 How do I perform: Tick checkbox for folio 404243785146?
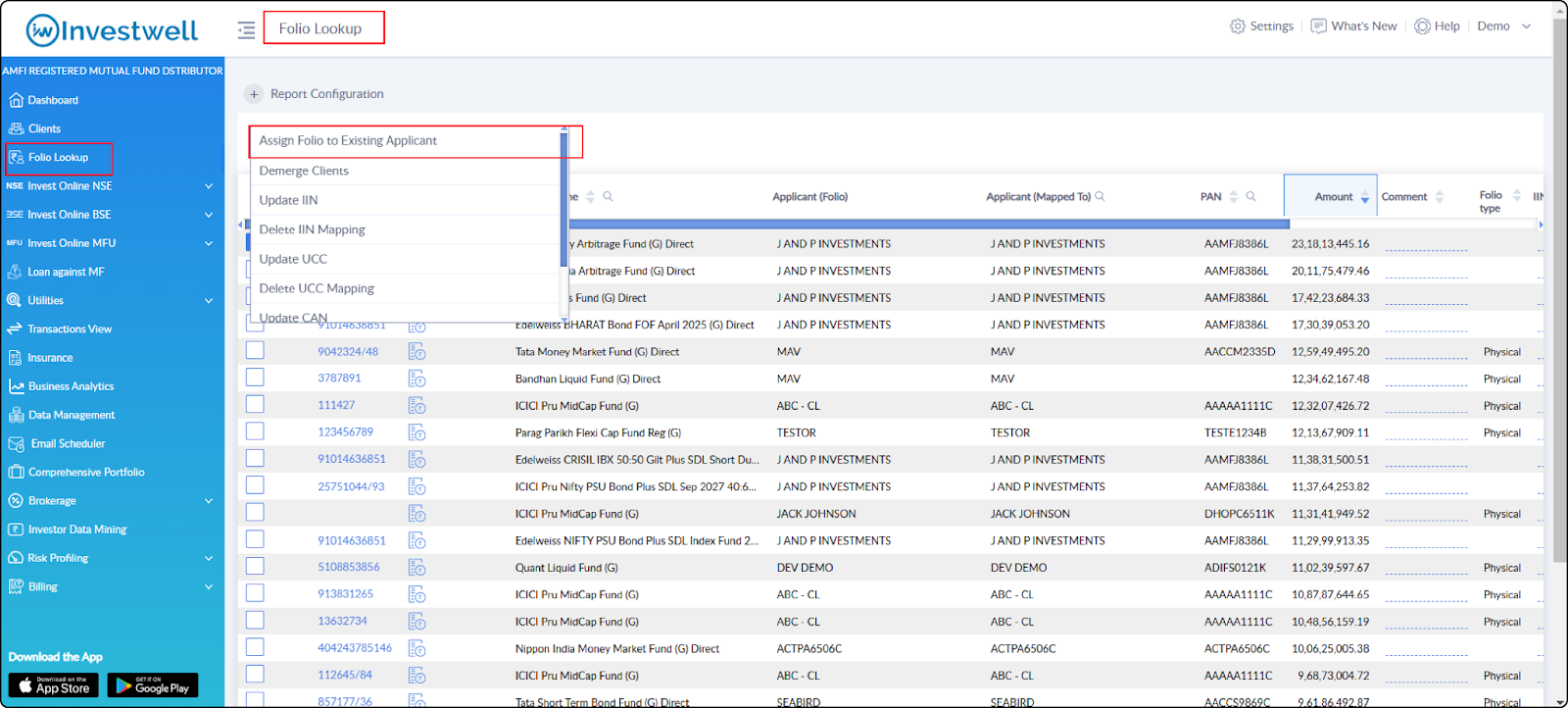(x=255, y=646)
